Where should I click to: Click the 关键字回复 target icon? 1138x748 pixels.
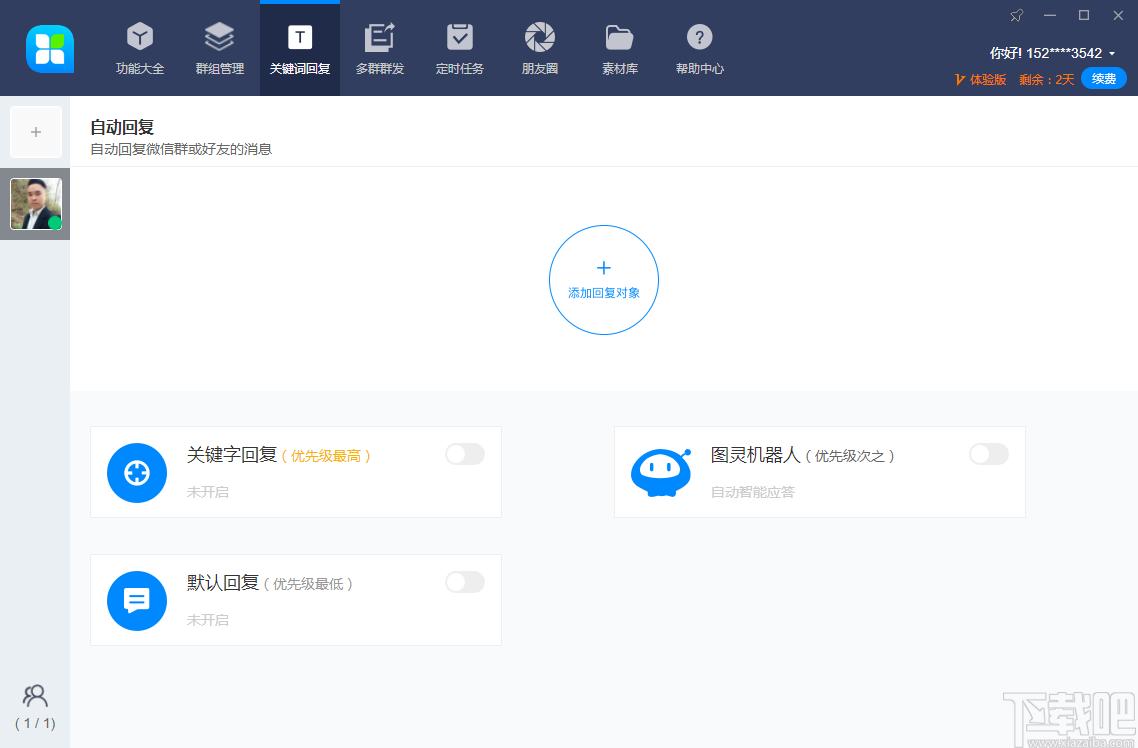point(137,473)
